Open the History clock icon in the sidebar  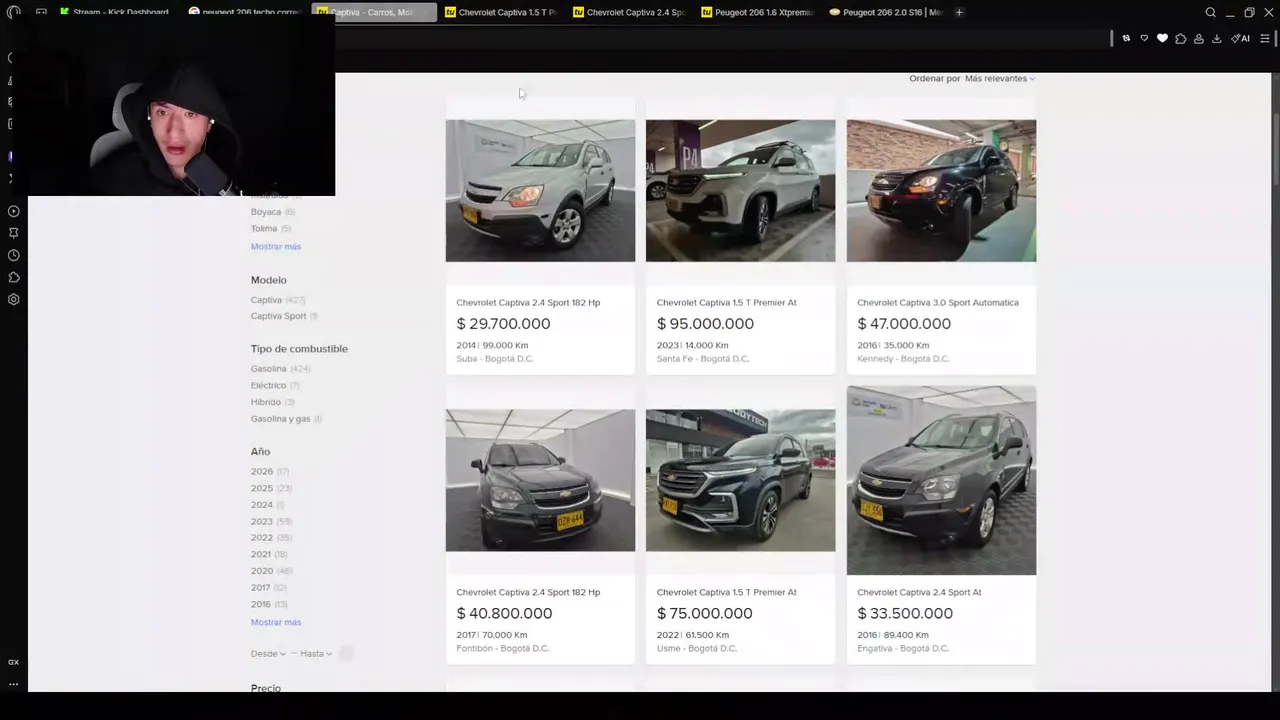(13, 255)
